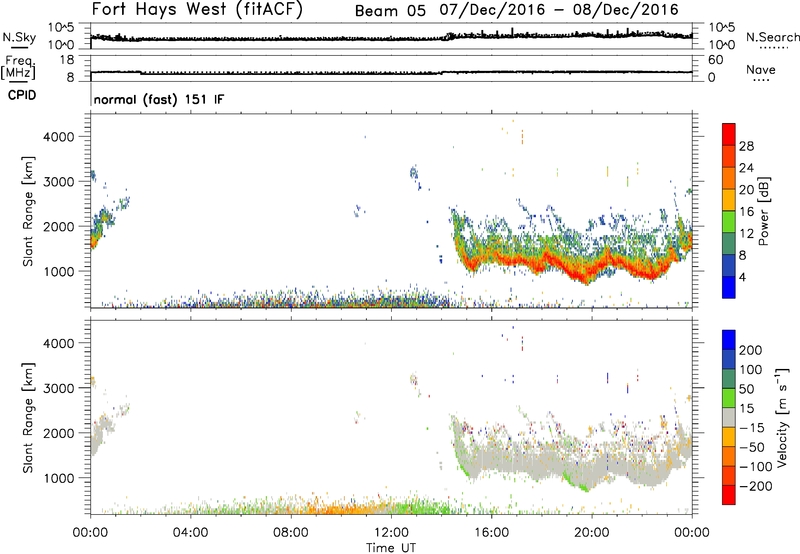Click the right '10^0' noise axis tick
Image resolution: width=800 pixels, height=554 pixels.
(721, 45)
